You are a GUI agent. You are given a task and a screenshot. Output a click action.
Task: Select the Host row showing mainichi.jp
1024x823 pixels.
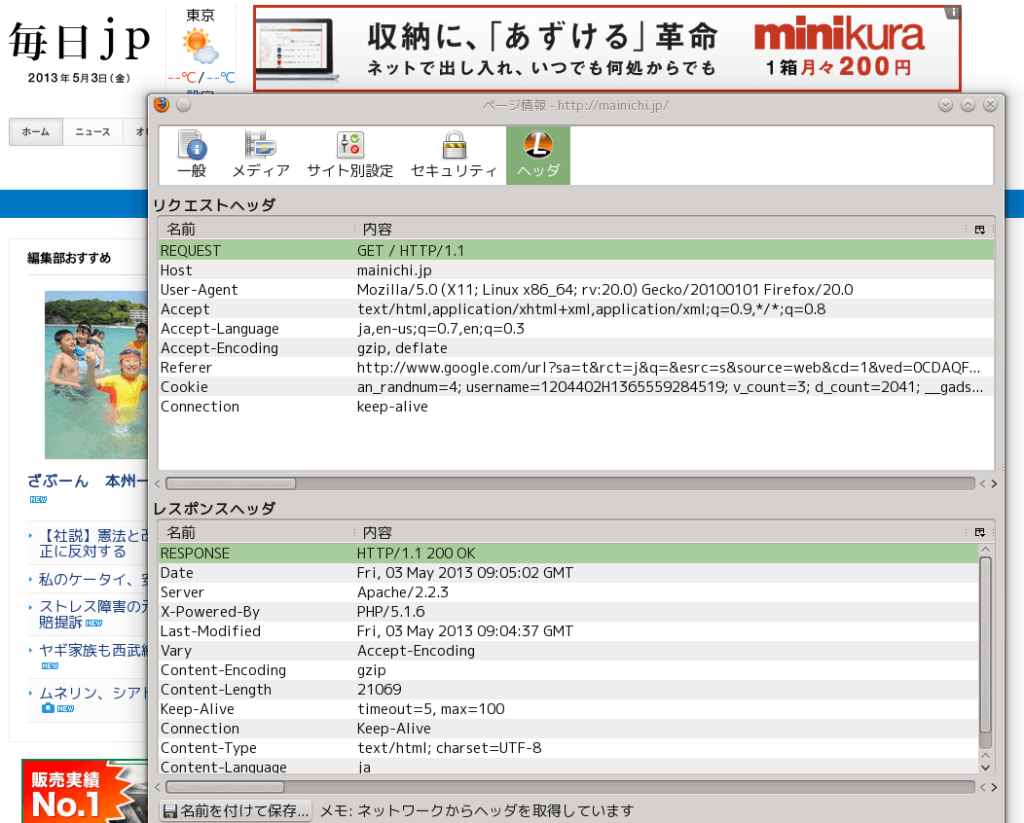coord(576,270)
